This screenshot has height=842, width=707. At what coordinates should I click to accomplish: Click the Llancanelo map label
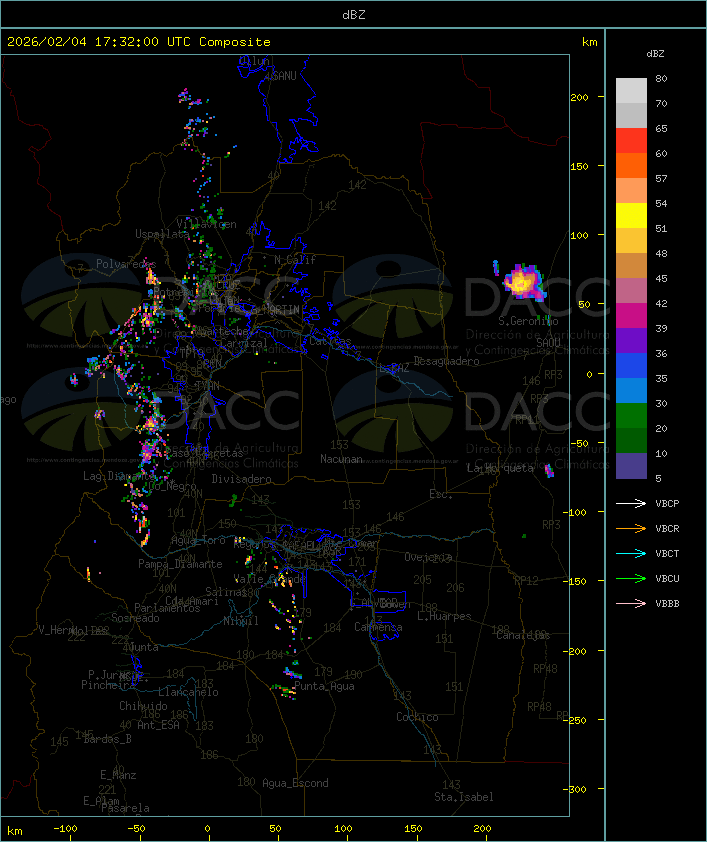(188, 692)
